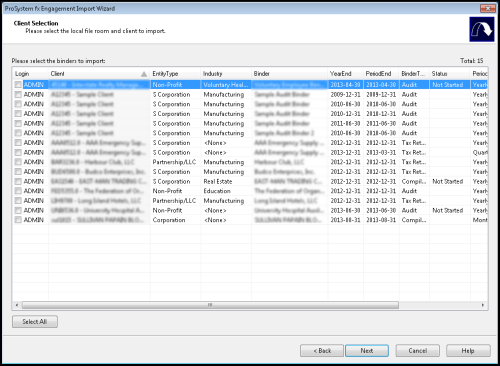Viewport: 500px width, 366px height.
Task: Check the Monthly Corporation row checkbox
Action: pos(18,220)
